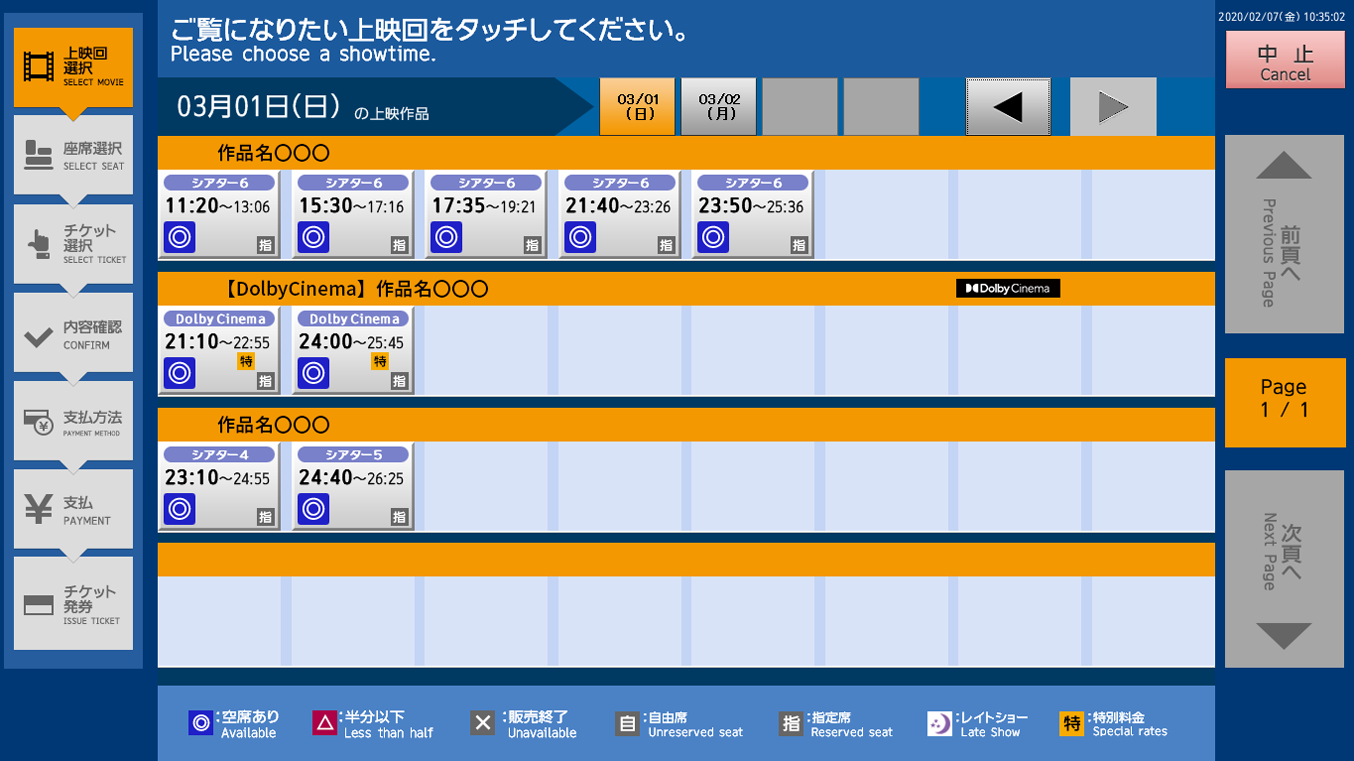
Task: Select the 11:20 showtime in Theater 6
Action: pos(219,214)
